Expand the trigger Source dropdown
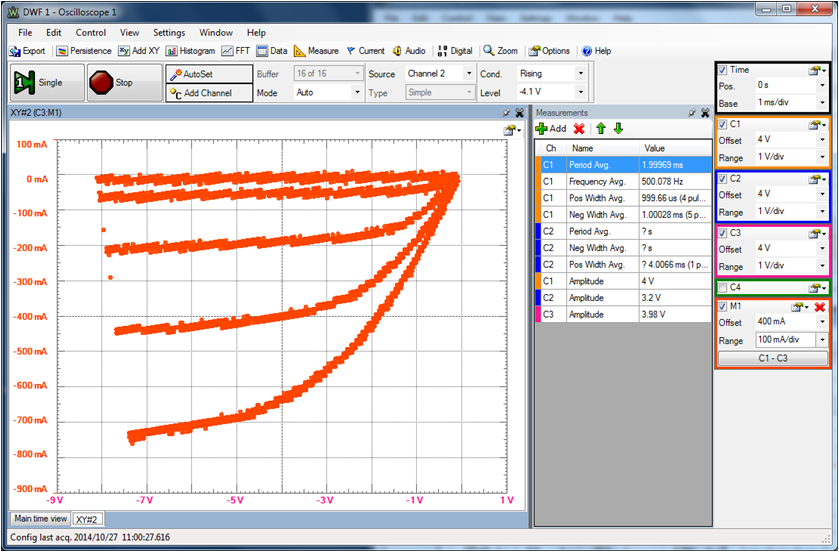Image resolution: width=839 pixels, height=552 pixels. pyautogui.click(x=467, y=74)
